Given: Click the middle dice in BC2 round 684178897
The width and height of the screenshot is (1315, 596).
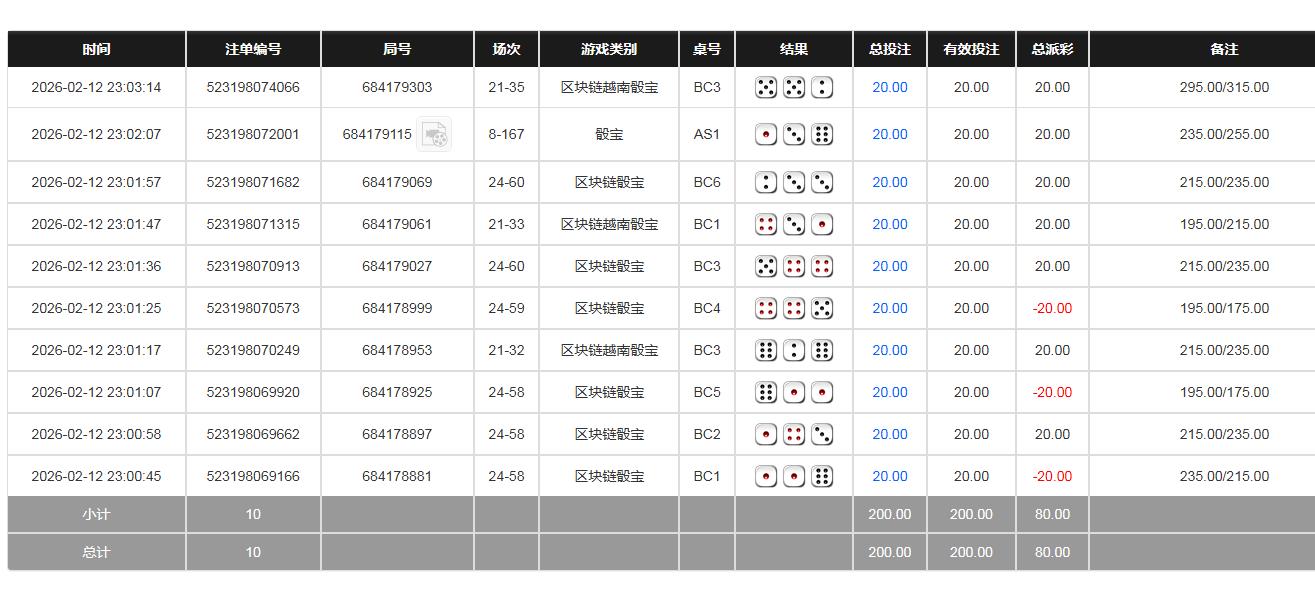Looking at the screenshot, I should 794,434.
